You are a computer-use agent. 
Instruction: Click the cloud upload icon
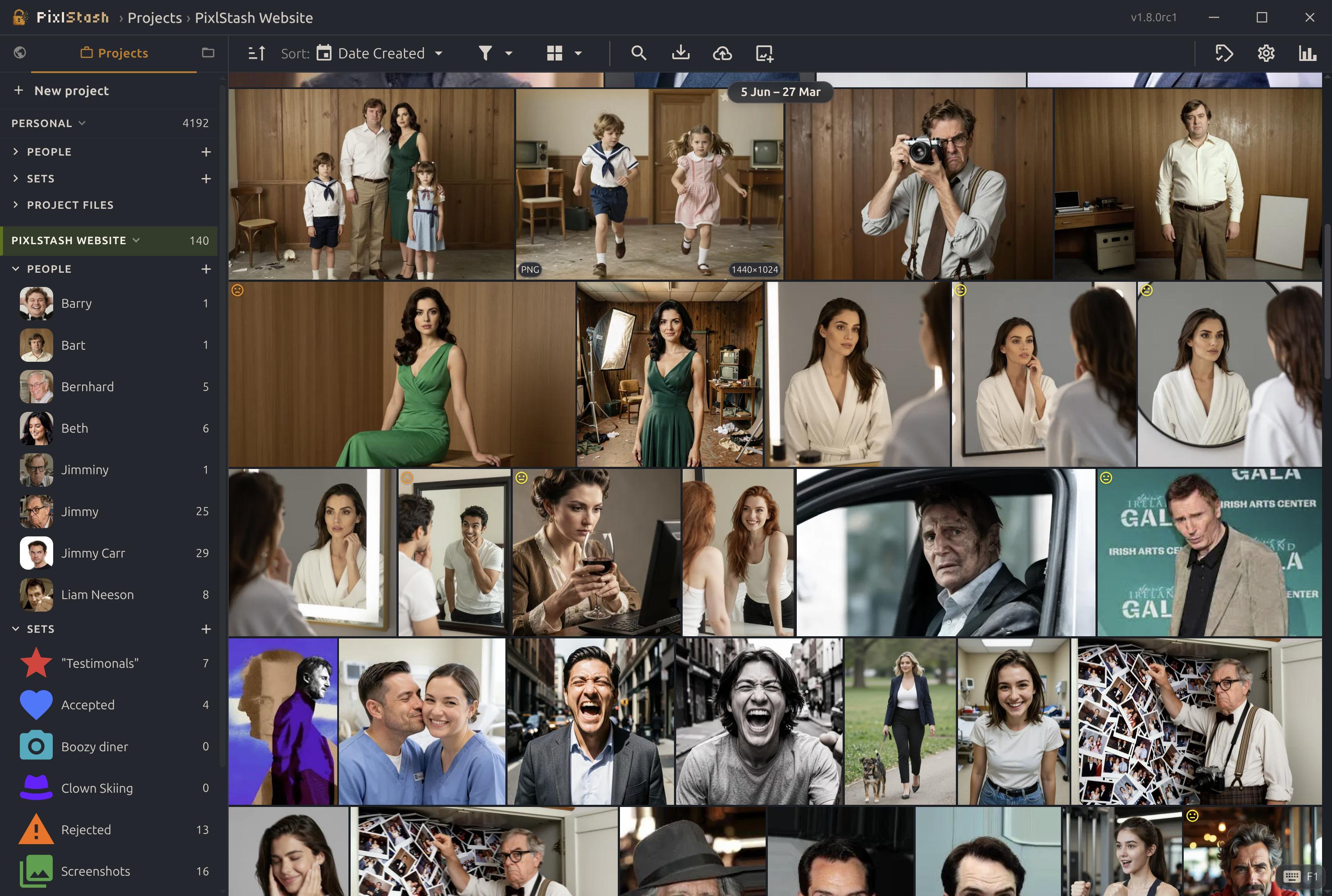click(x=722, y=53)
